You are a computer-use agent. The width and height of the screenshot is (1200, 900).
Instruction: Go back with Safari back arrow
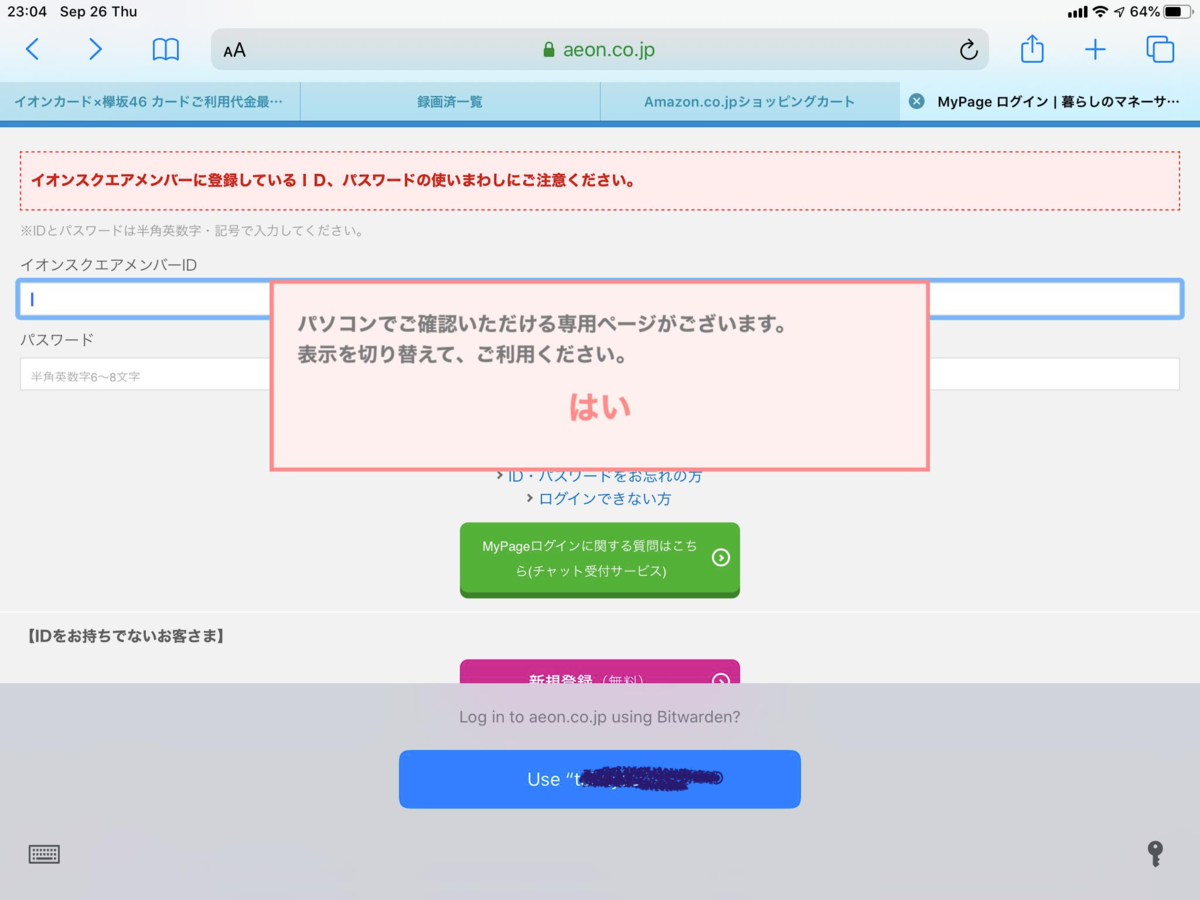32,49
